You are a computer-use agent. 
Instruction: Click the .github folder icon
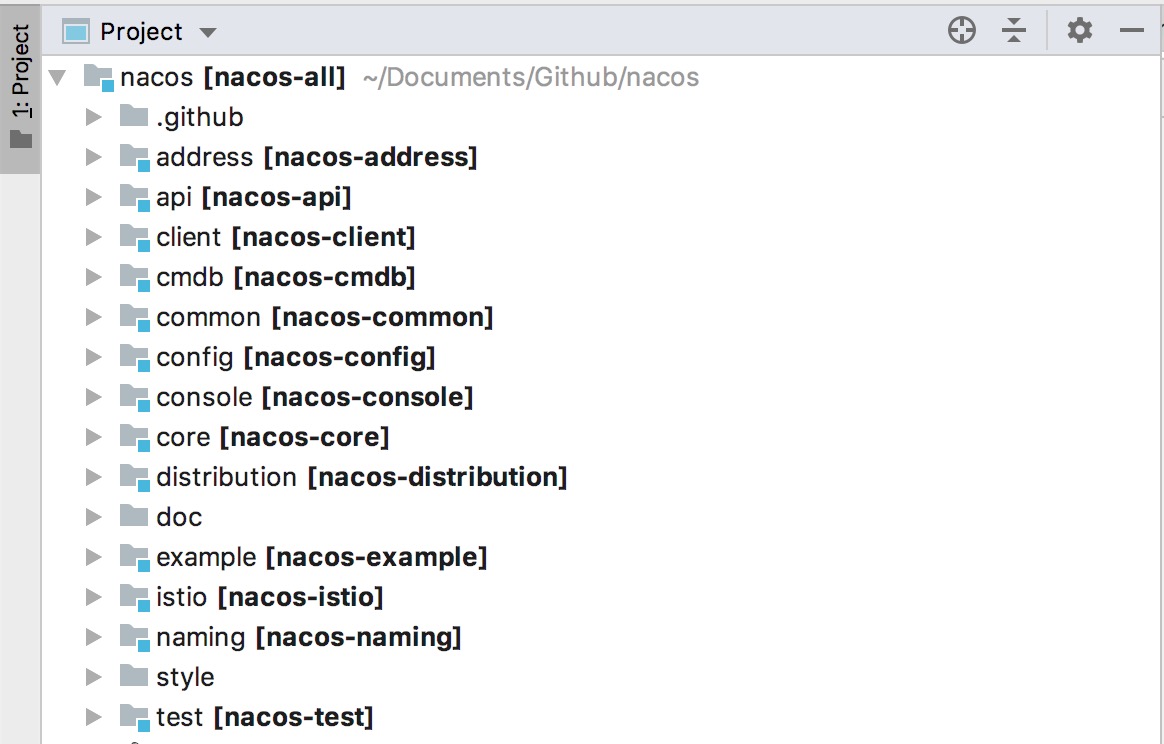pyautogui.click(x=134, y=117)
